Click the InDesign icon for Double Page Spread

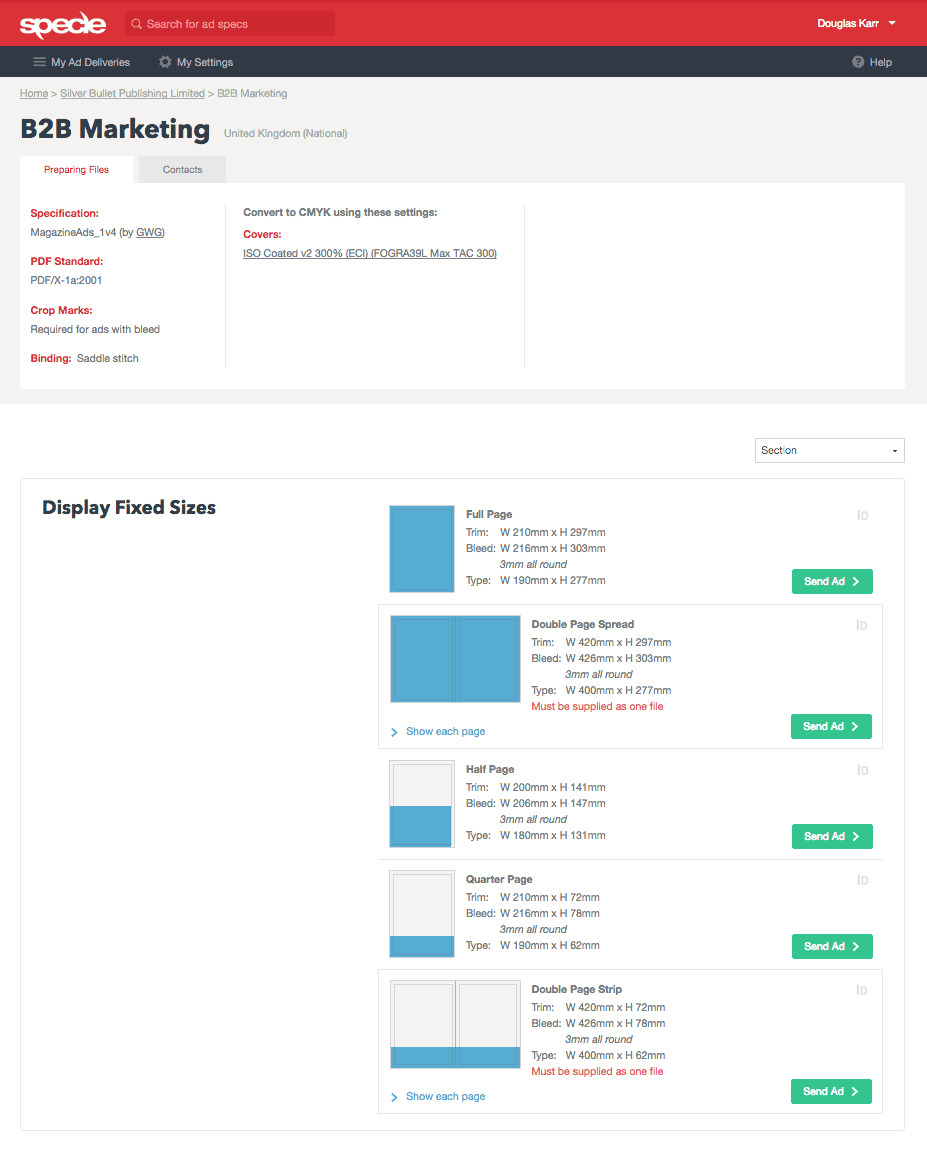(862, 625)
